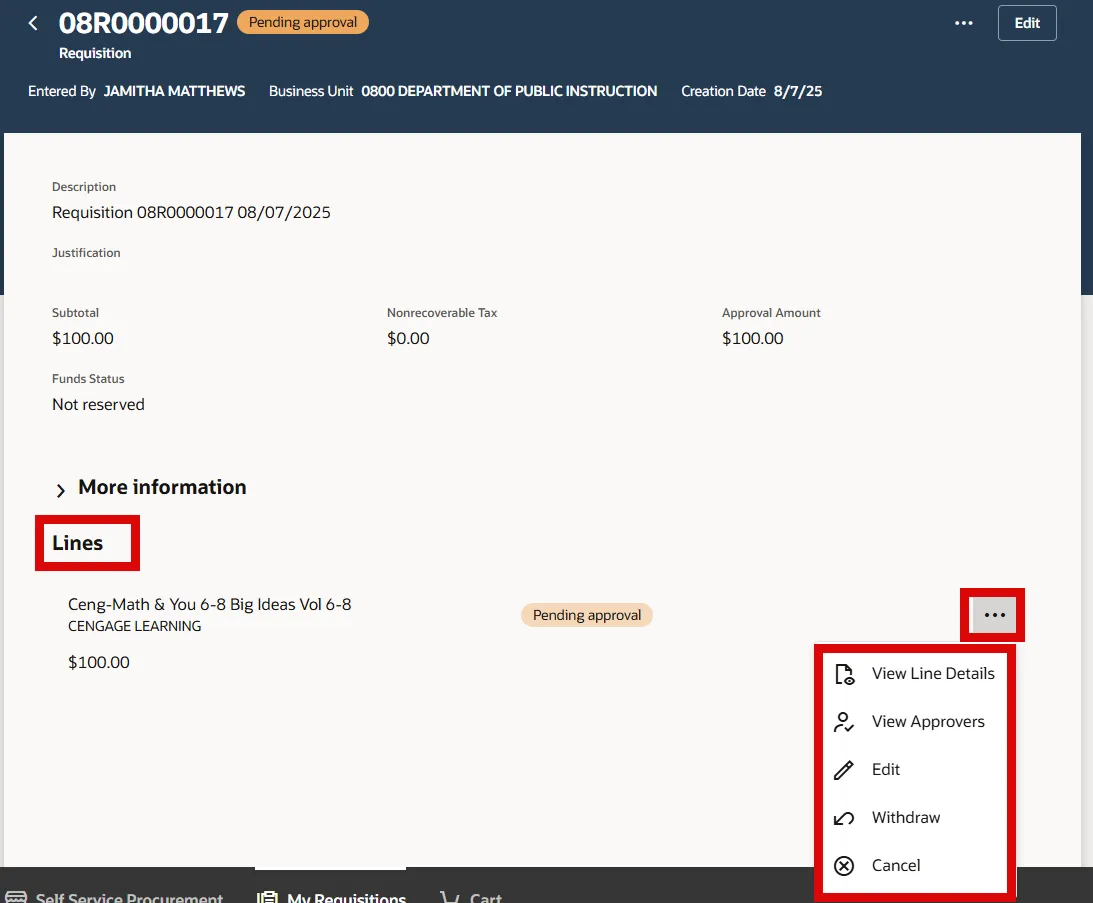This screenshot has width=1093, height=903.
Task: Open the Cart in the bottom bar
Action: (x=472, y=897)
